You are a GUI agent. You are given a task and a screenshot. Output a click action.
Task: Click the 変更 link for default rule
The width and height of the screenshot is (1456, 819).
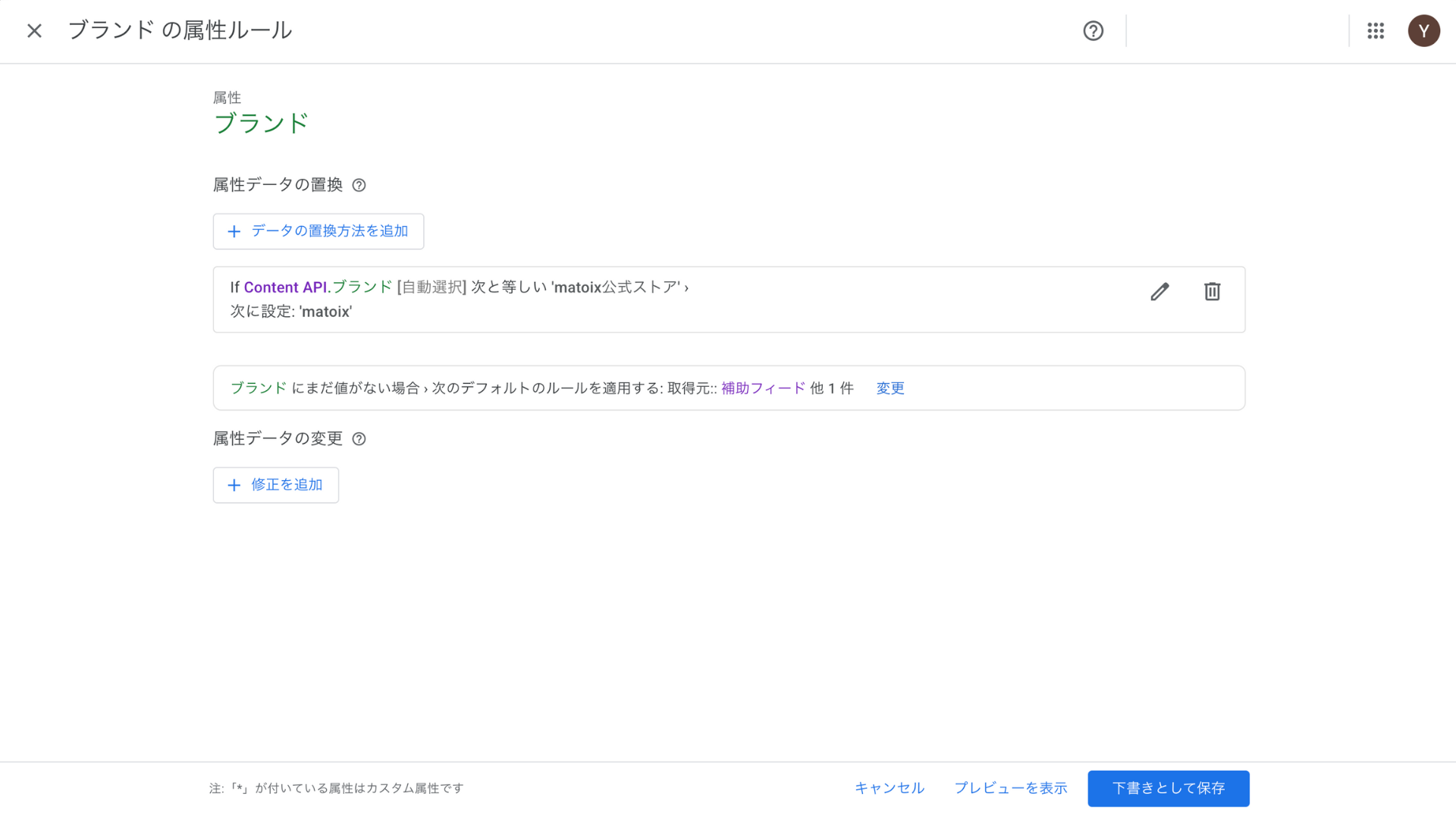[890, 388]
